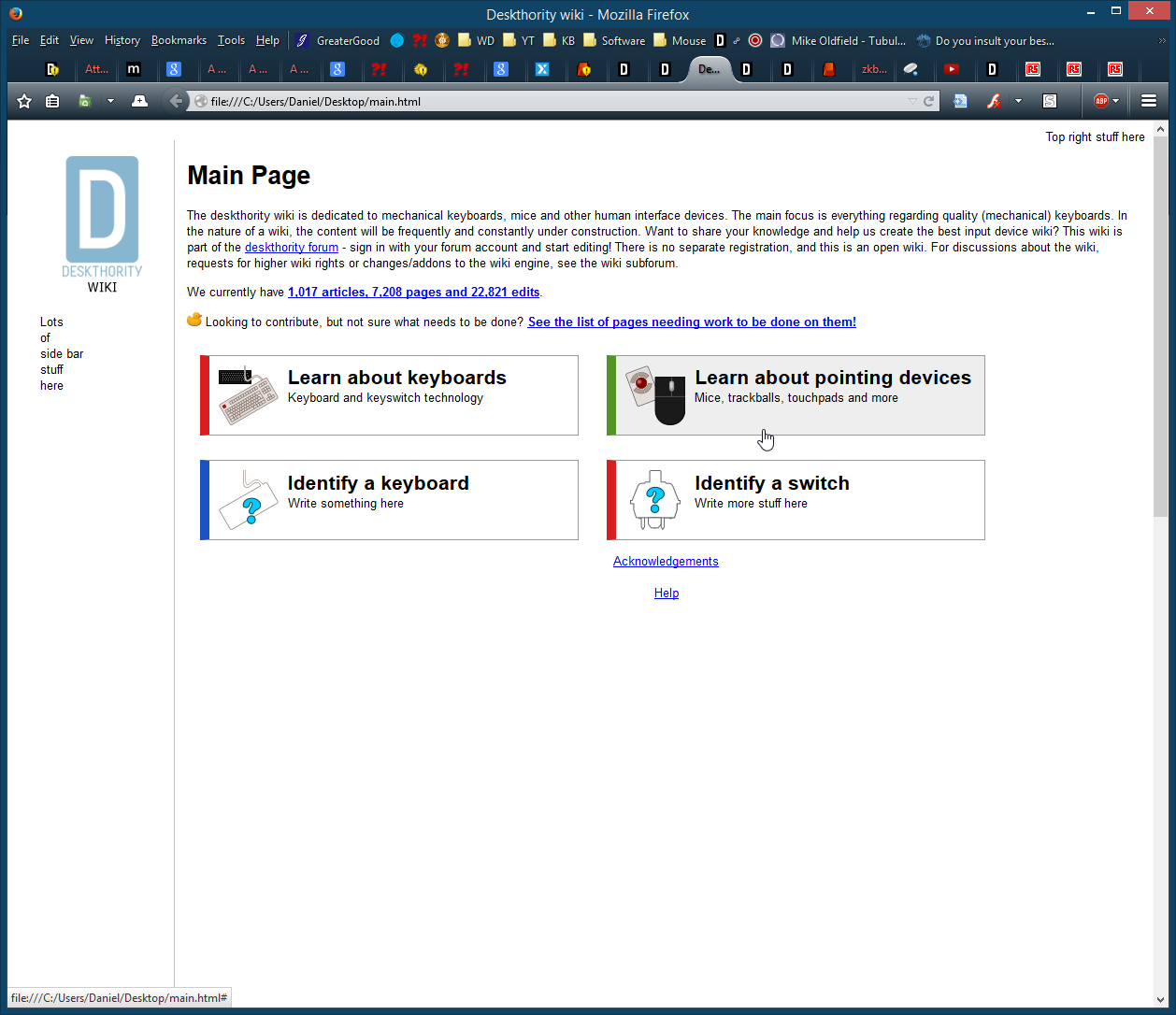This screenshot has width=1176, height=1015.
Task: Open the Bookmarks menu
Action: (x=179, y=40)
